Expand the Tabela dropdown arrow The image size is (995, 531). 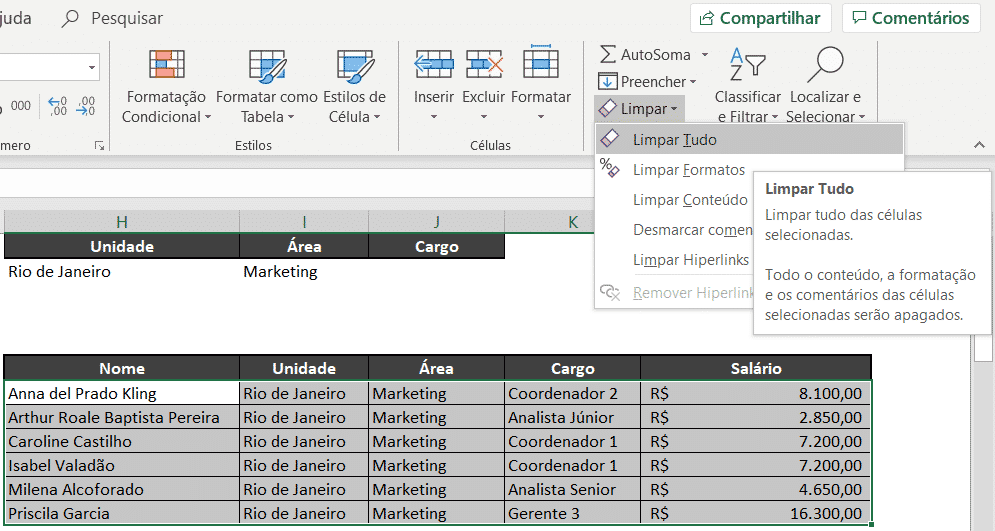[x=291, y=117]
